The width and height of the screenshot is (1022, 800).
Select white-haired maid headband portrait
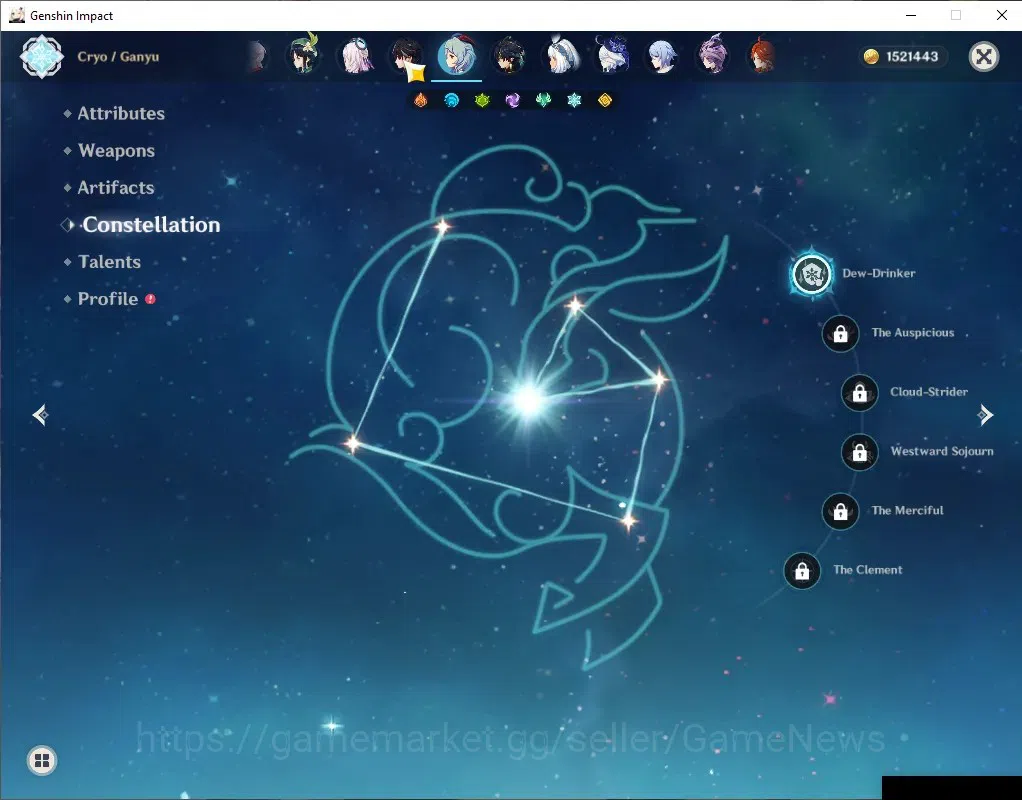(x=561, y=55)
